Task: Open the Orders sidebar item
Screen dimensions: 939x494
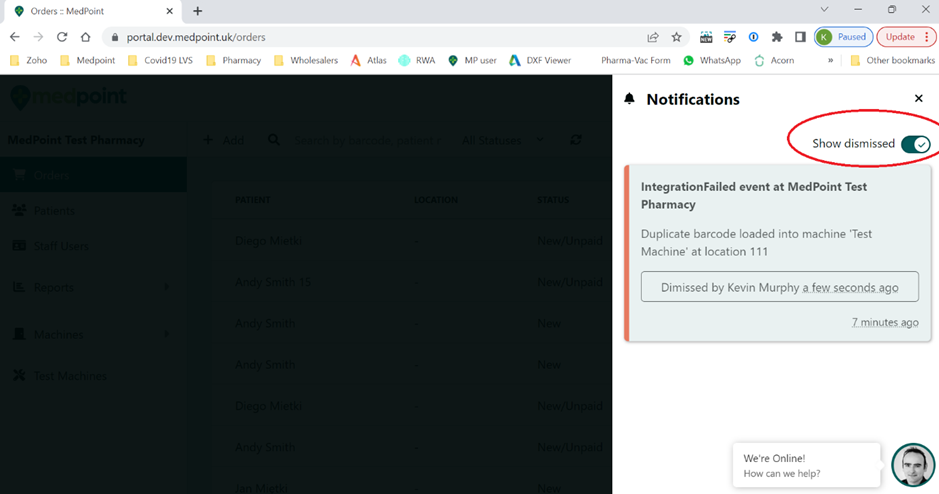Action: 93,175
